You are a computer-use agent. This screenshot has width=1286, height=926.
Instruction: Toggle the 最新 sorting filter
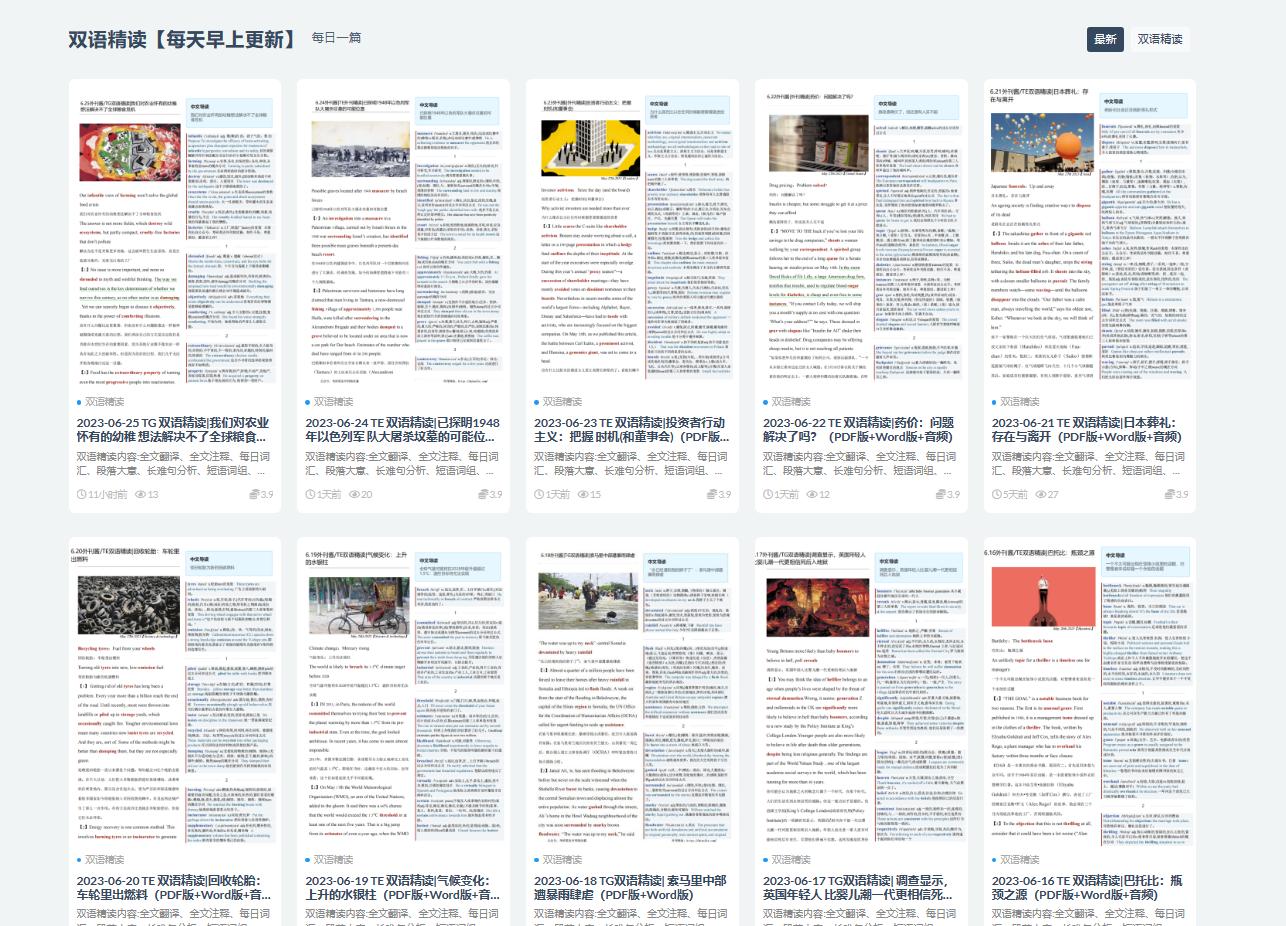click(x=1103, y=40)
